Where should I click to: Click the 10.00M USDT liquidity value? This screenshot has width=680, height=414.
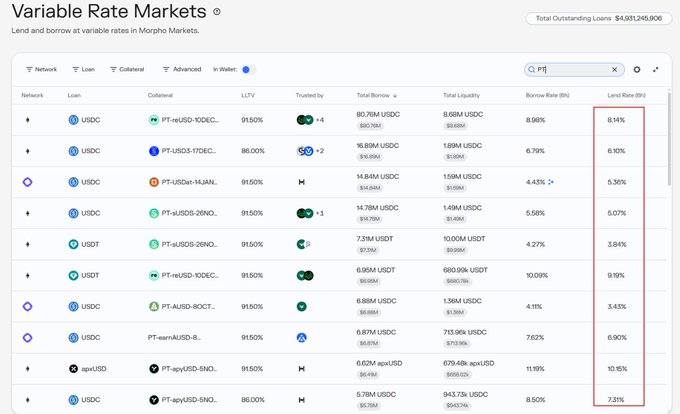click(x=464, y=239)
